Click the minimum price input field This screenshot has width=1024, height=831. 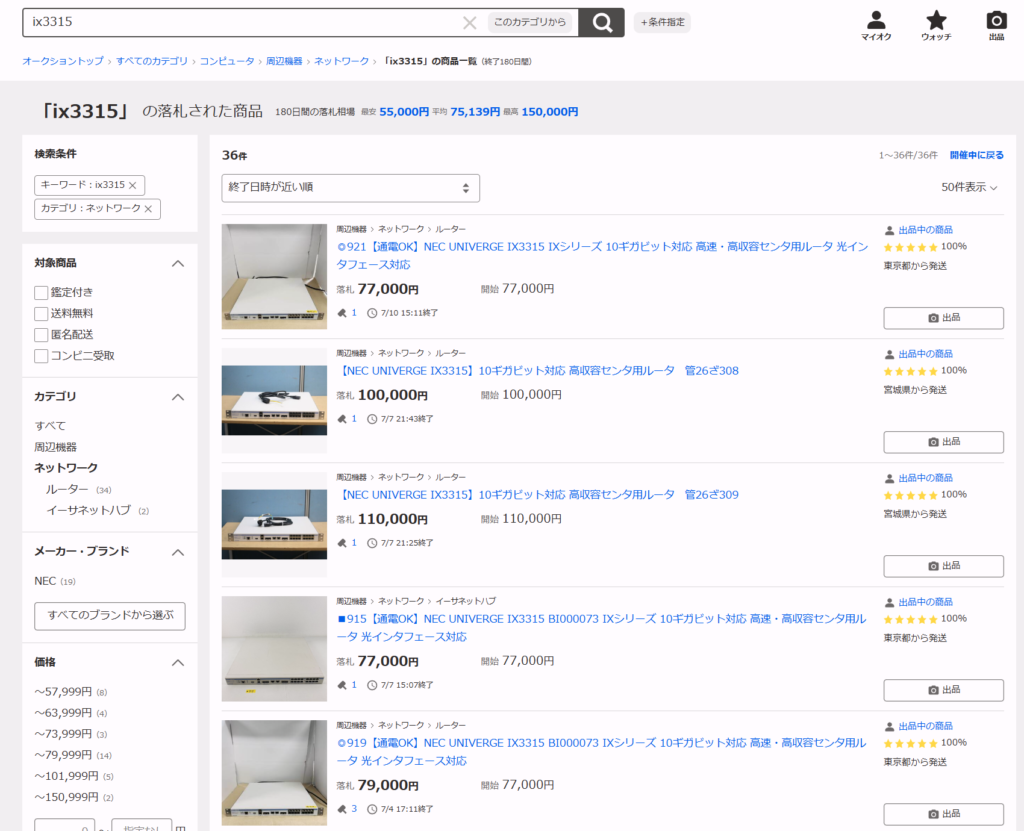[x=65, y=825]
